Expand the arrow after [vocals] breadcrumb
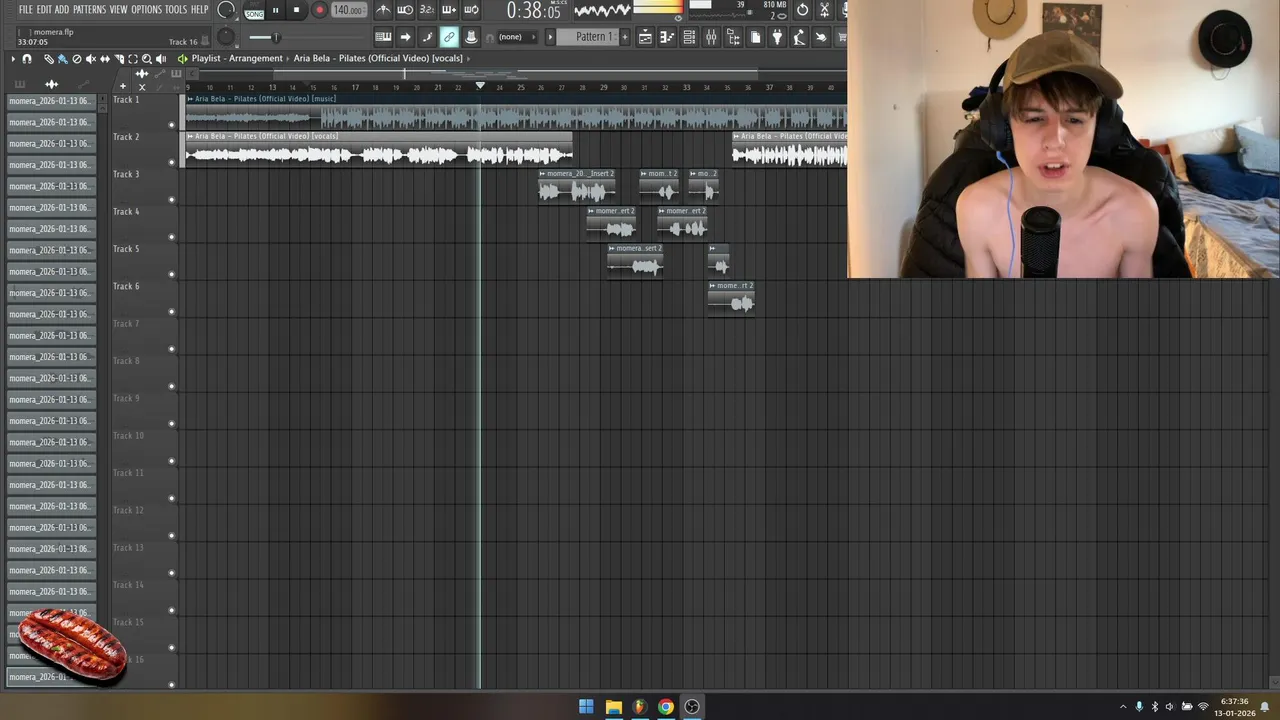Image resolution: width=1280 pixels, height=720 pixels. tap(470, 59)
